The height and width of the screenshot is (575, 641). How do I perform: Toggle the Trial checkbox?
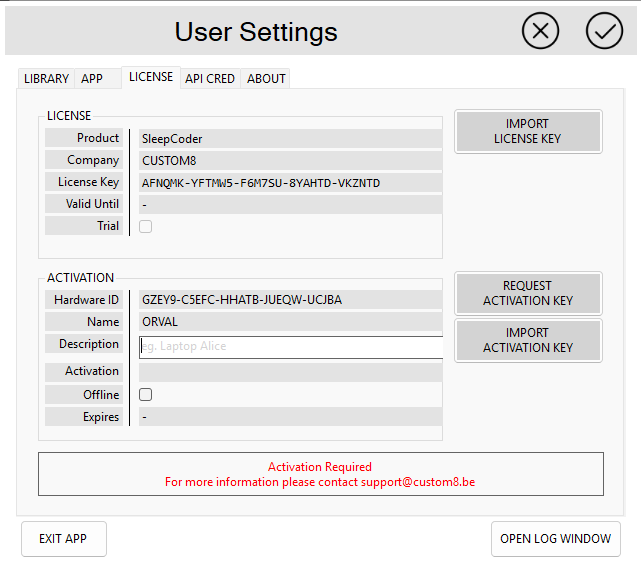146,227
